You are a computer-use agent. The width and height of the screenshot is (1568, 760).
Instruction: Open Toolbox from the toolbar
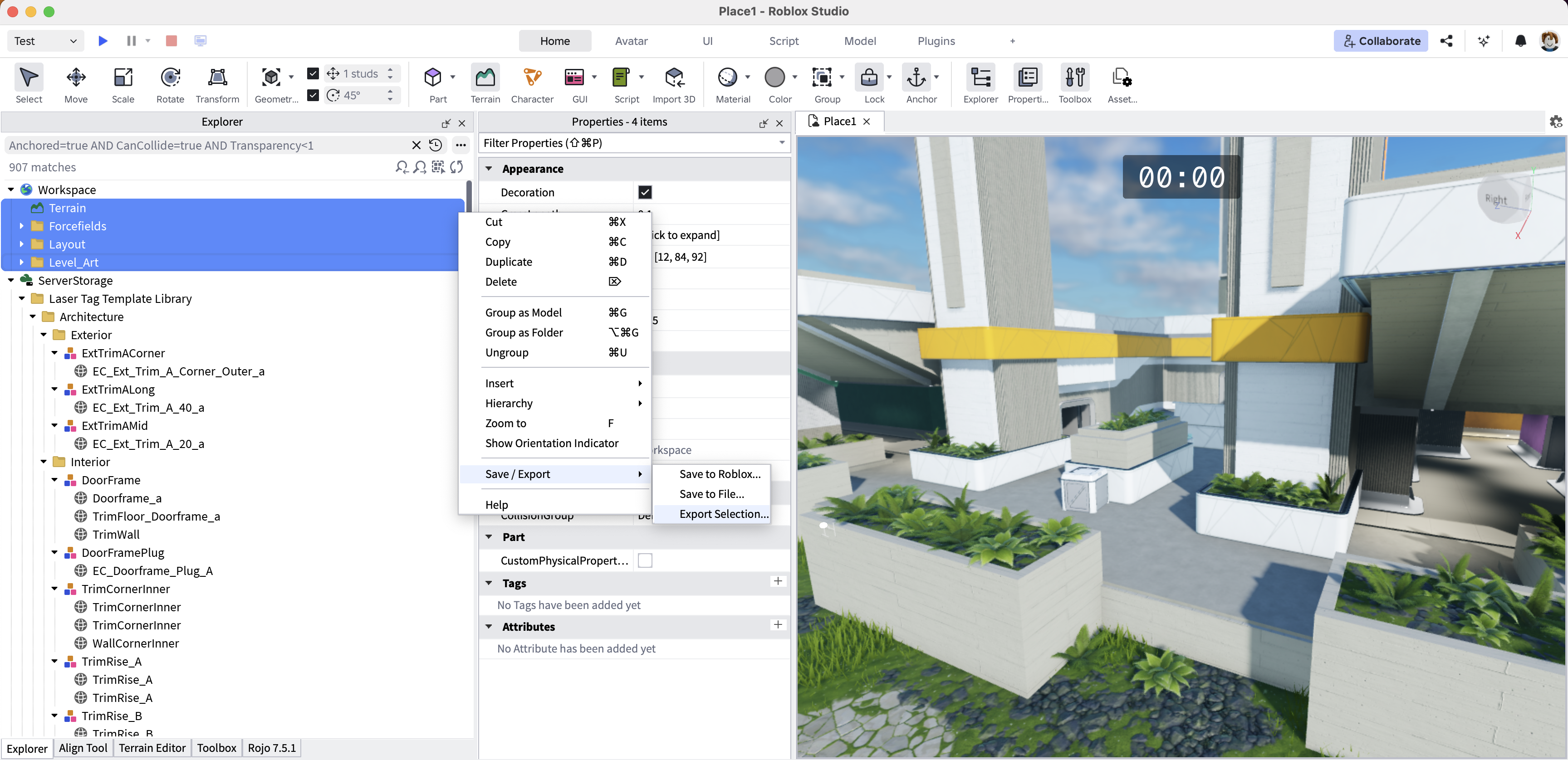click(x=1074, y=83)
